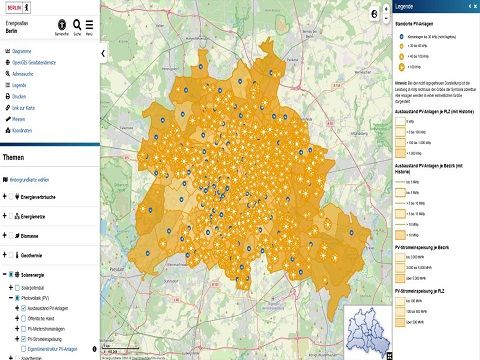Open the hamburger Menü icon
The width and height of the screenshot is (480, 360).
(x=89, y=25)
